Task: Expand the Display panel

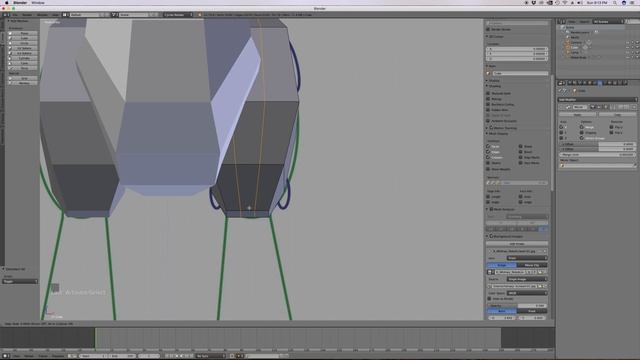Action: (x=487, y=81)
